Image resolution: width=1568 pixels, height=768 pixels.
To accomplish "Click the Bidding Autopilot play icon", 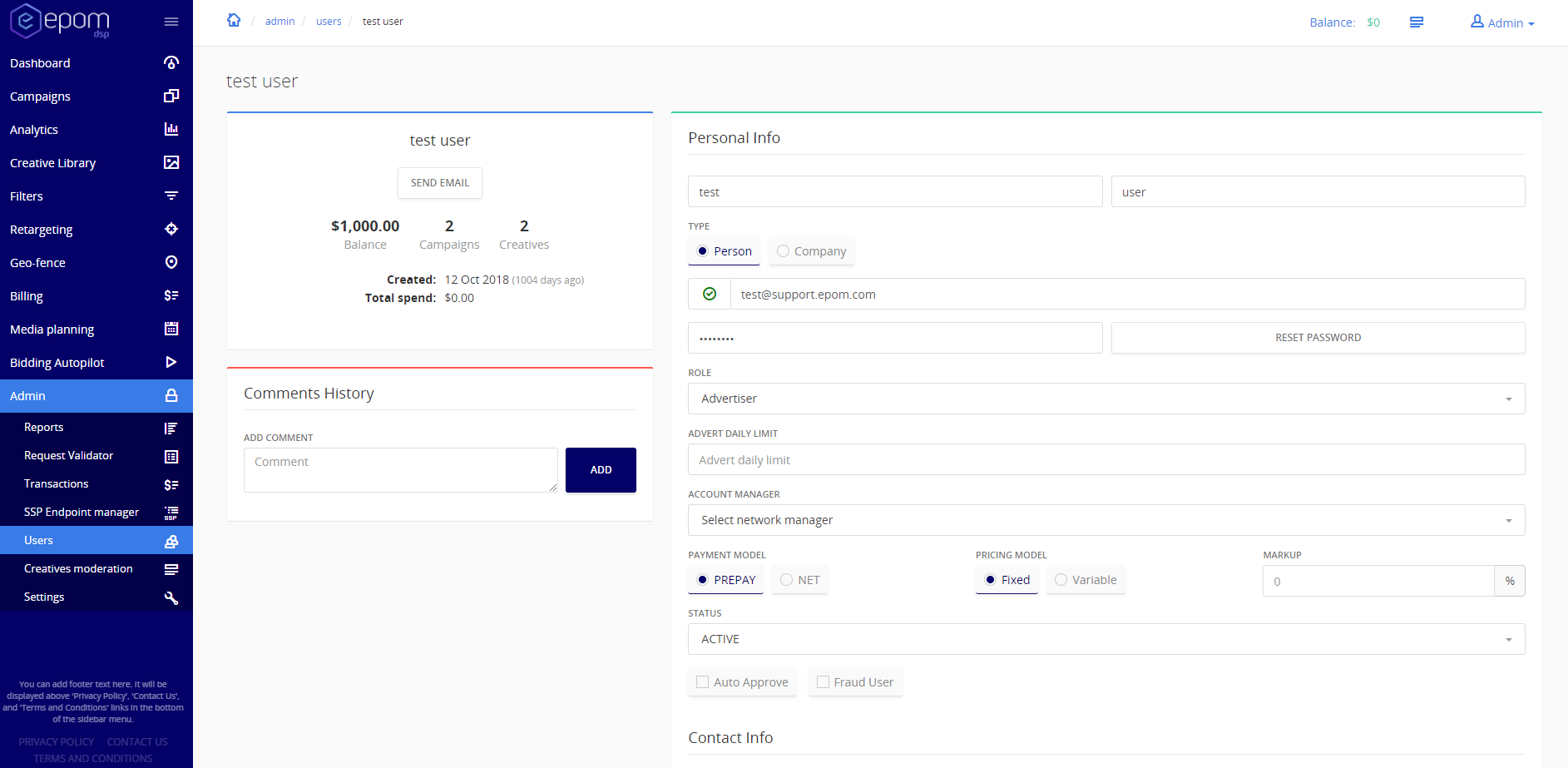I will tap(171, 362).
